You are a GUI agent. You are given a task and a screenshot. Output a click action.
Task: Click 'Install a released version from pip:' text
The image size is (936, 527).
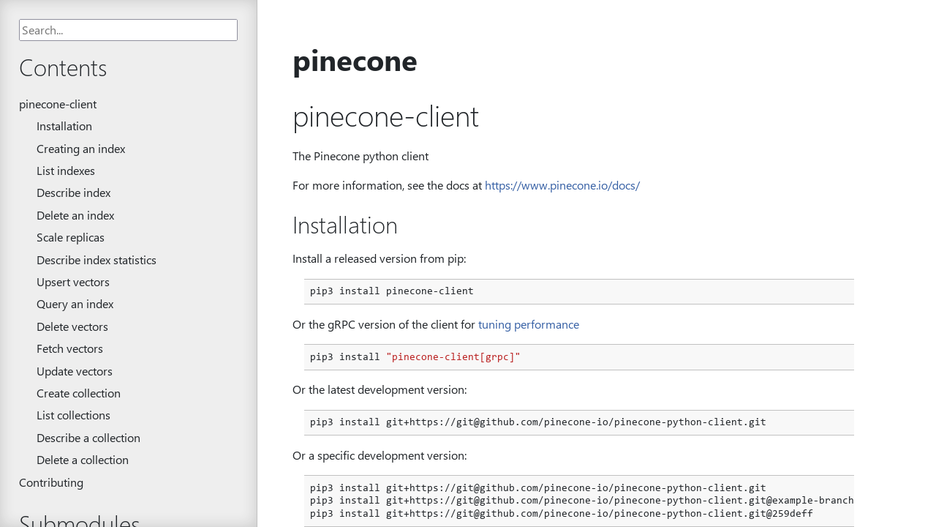tap(379, 259)
